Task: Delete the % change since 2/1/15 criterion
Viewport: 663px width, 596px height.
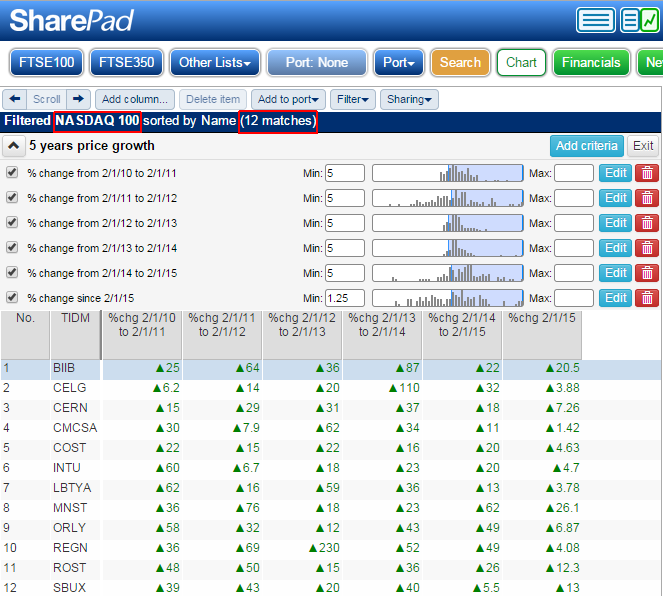Action: point(647,298)
